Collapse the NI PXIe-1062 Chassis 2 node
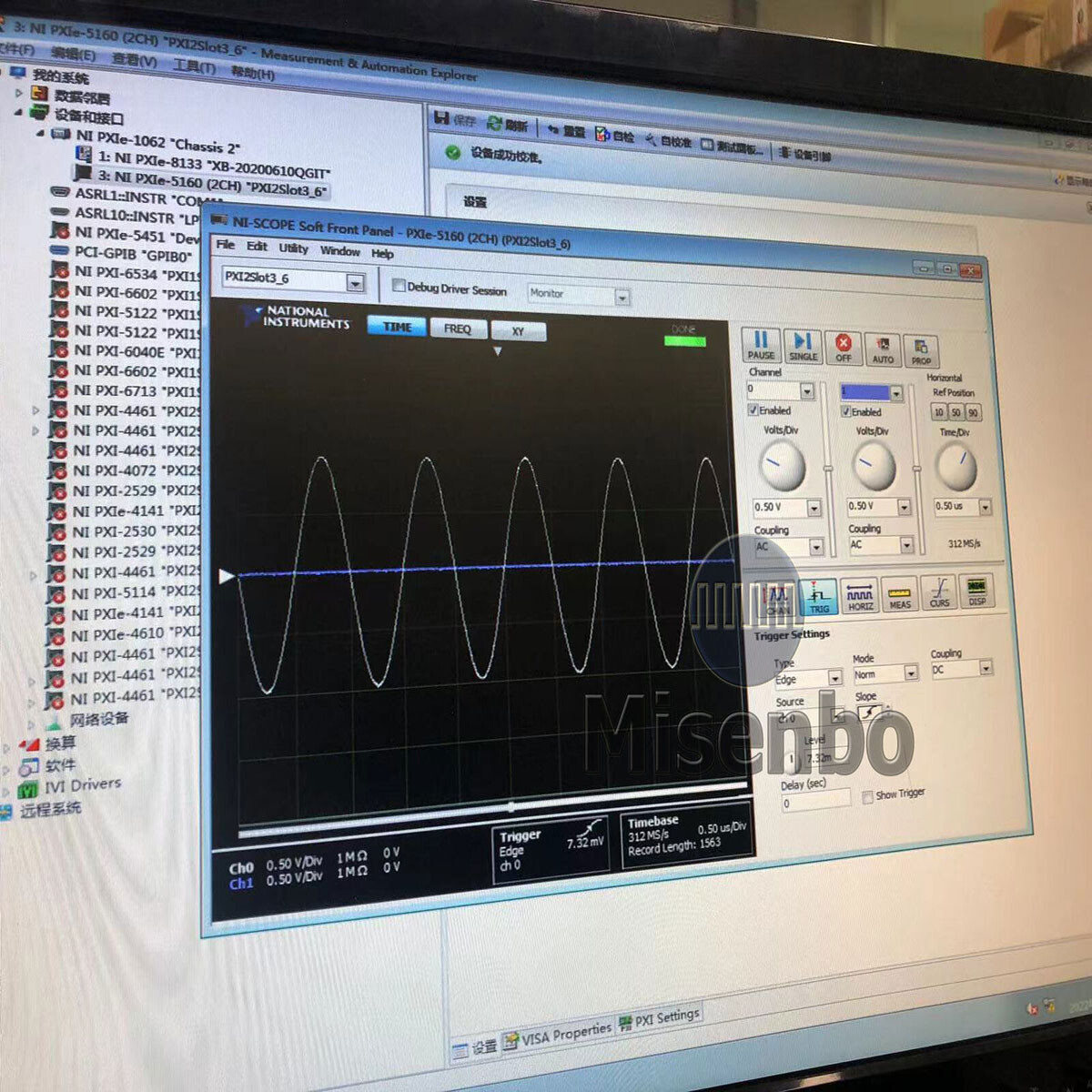Viewport: 1092px width, 1092px height. pyautogui.click(x=40, y=133)
